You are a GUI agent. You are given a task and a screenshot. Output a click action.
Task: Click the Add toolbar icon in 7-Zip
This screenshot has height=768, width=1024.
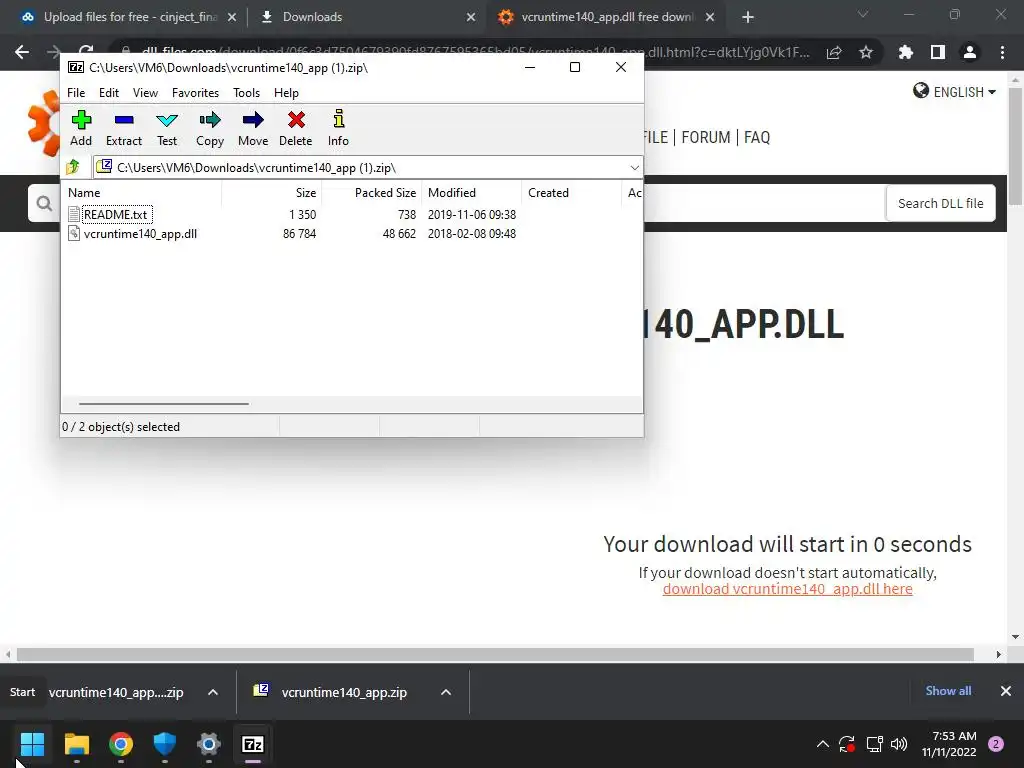point(81,128)
